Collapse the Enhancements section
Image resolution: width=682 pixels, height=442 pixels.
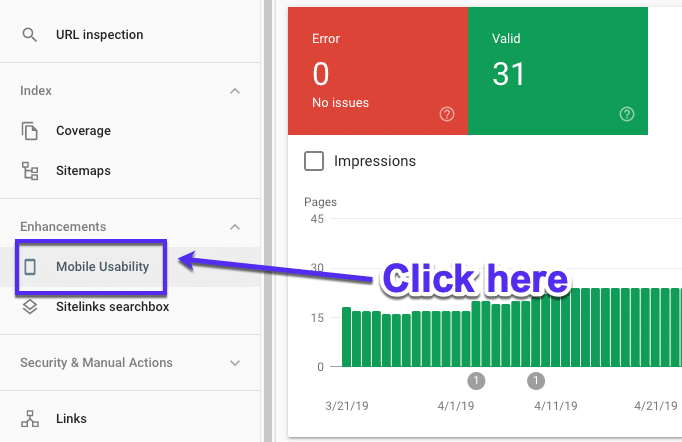(235, 227)
